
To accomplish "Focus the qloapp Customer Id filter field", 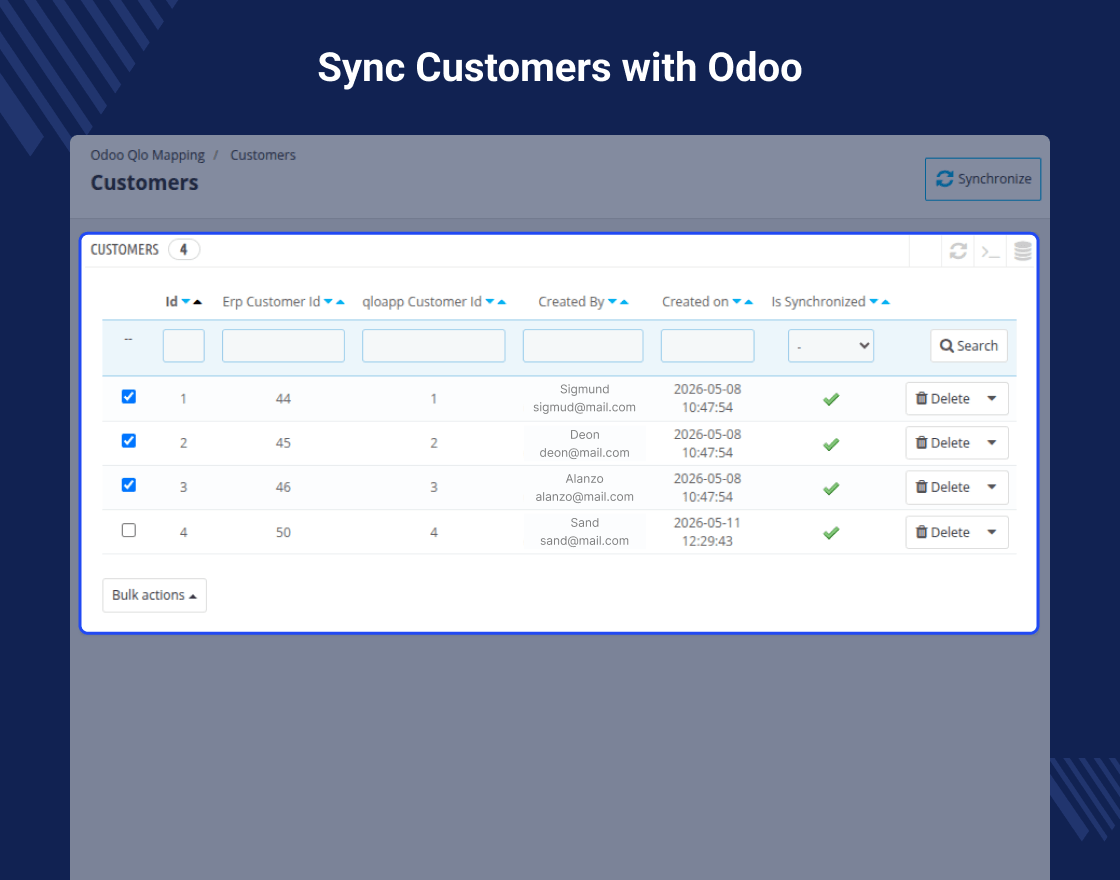I will [x=434, y=346].
